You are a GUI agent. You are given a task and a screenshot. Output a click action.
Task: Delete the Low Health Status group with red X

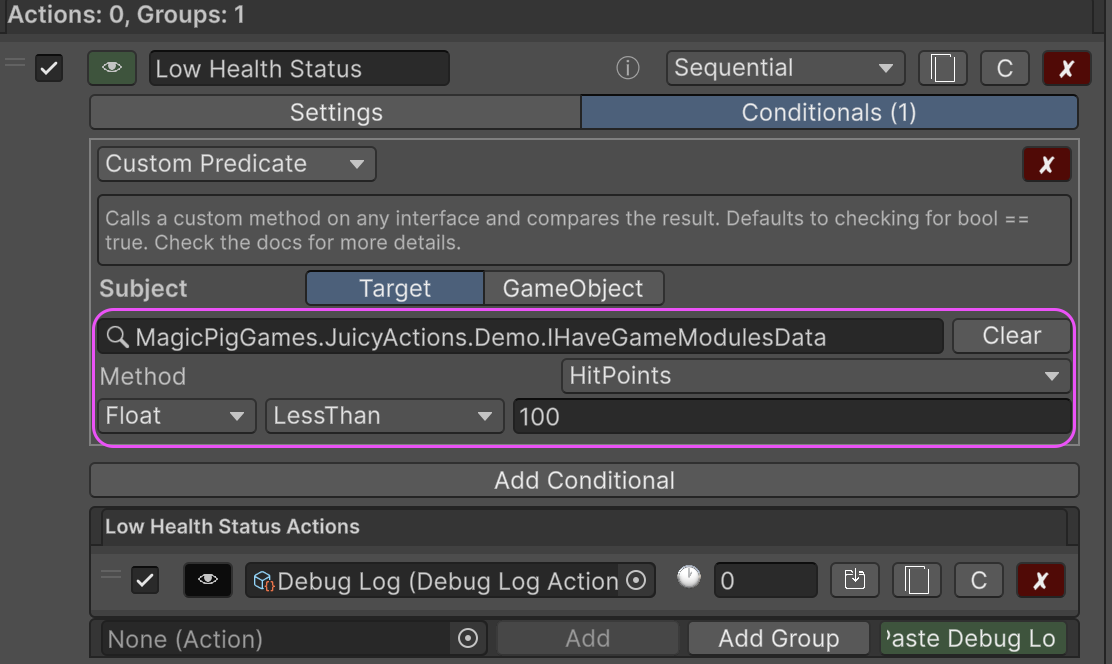point(1066,68)
